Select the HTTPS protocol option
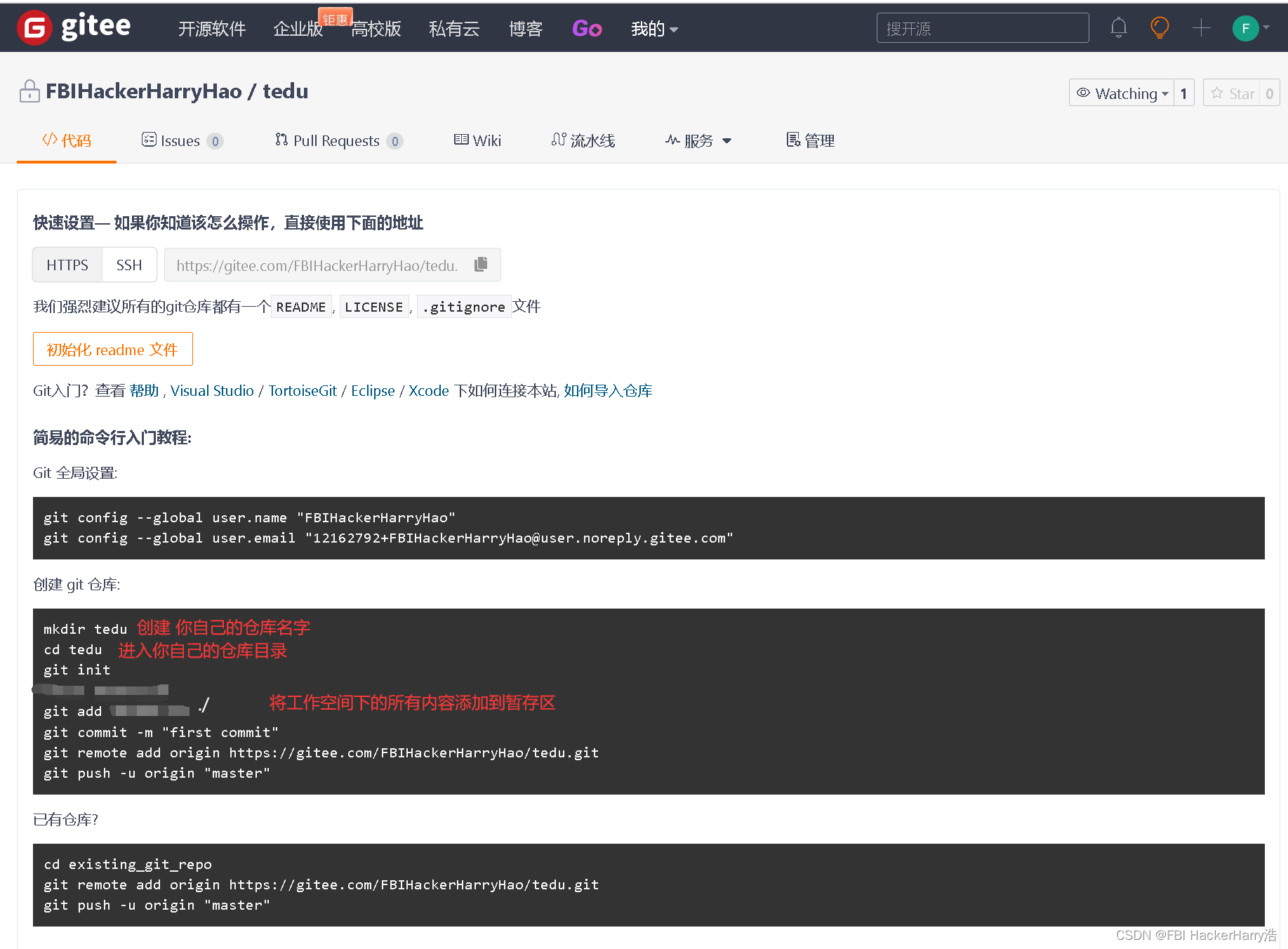 pyautogui.click(x=67, y=265)
